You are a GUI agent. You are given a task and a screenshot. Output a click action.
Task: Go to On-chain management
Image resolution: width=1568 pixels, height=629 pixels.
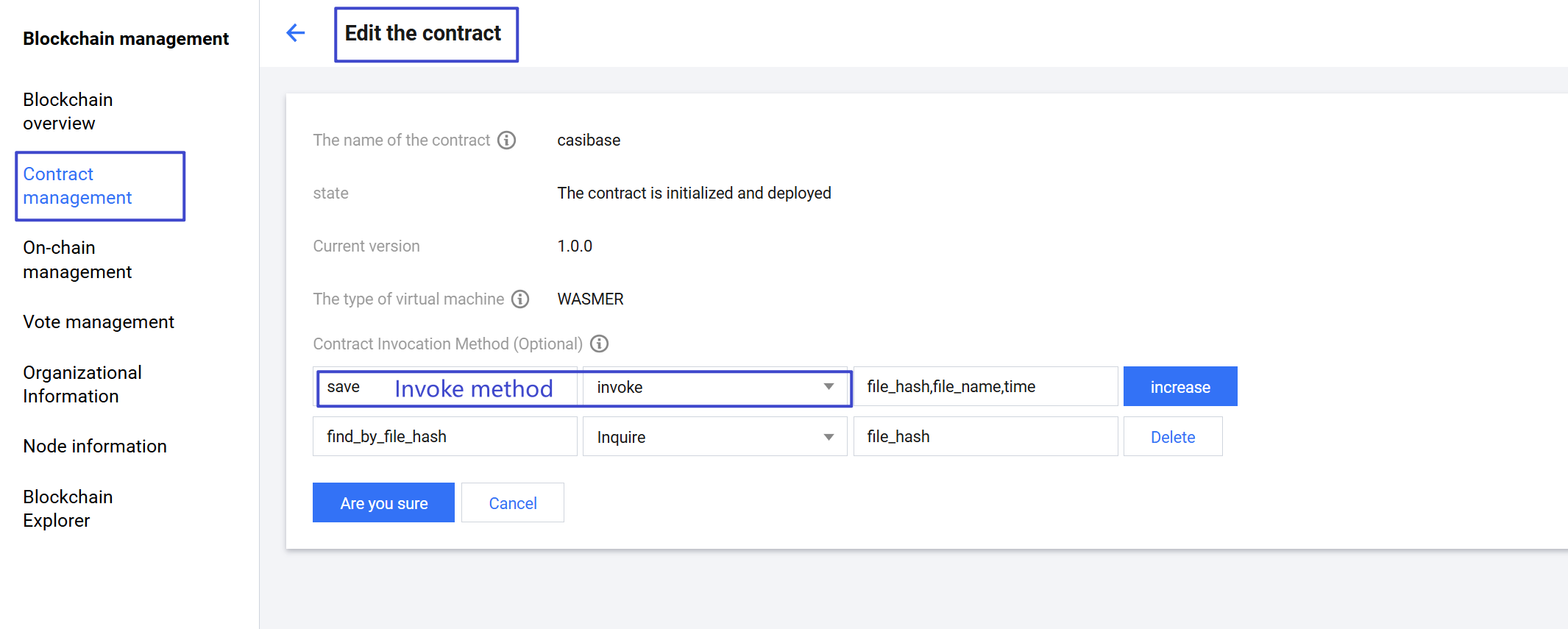pos(77,260)
